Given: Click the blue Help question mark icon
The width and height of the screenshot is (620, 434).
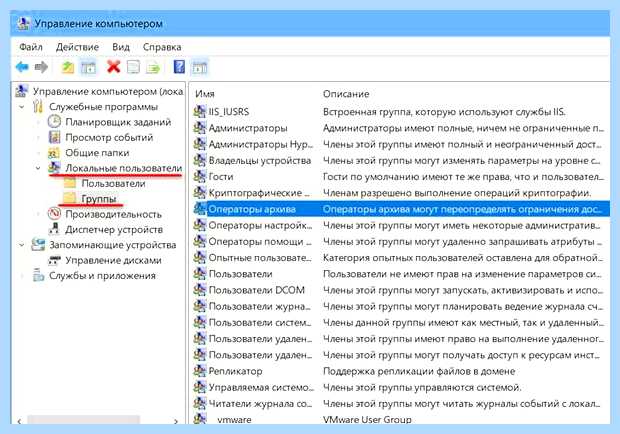Looking at the screenshot, I should pyautogui.click(x=179, y=67).
